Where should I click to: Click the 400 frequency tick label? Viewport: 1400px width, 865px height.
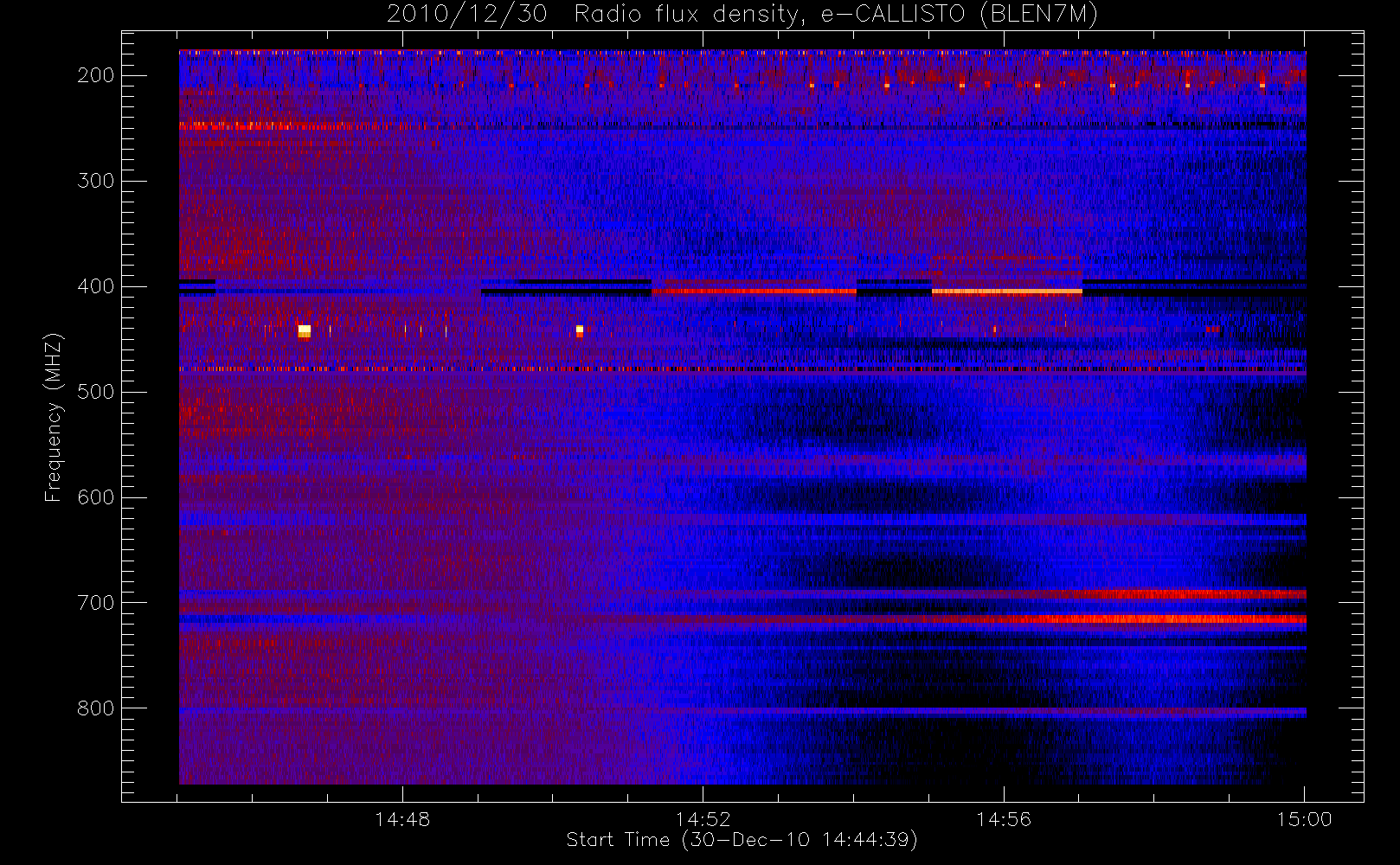pyautogui.click(x=96, y=286)
